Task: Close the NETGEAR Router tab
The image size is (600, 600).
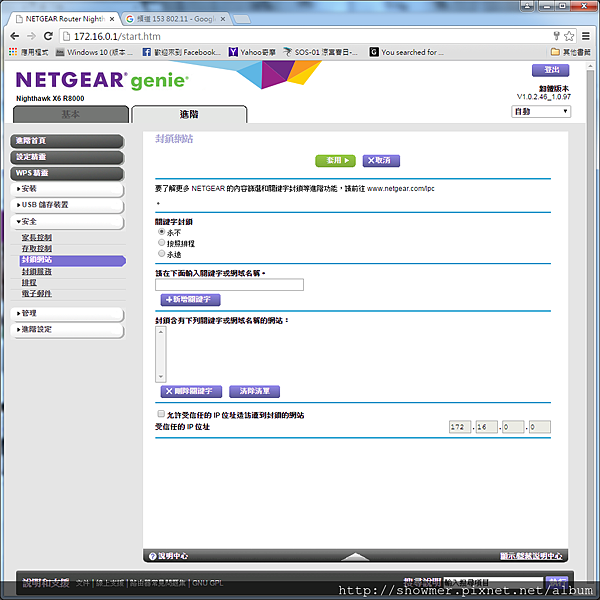Action: click(112, 19)
